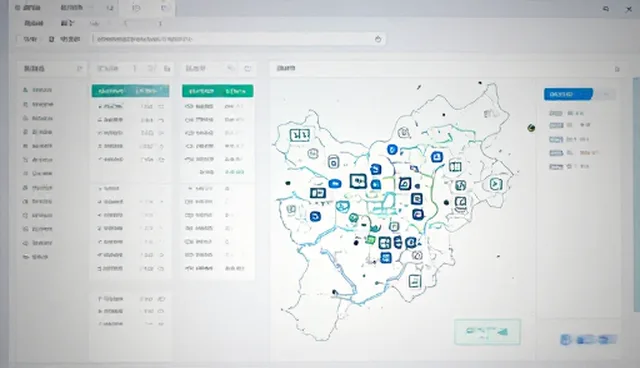Click the teal-outlined button below the map
The height and width of the screenshot is (368, 640).
[x=487, y=332]
